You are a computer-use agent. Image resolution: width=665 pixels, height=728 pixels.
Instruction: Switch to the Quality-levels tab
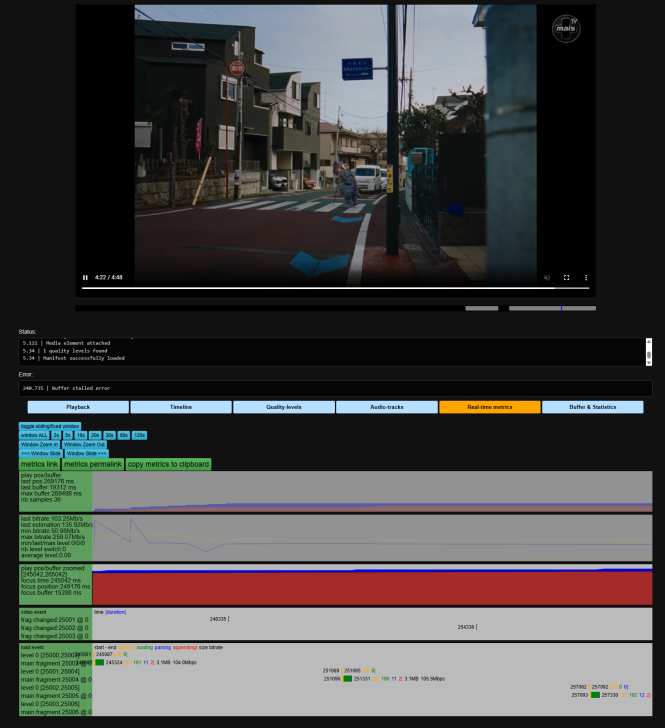pyautogui.click(x=284, y=407)
